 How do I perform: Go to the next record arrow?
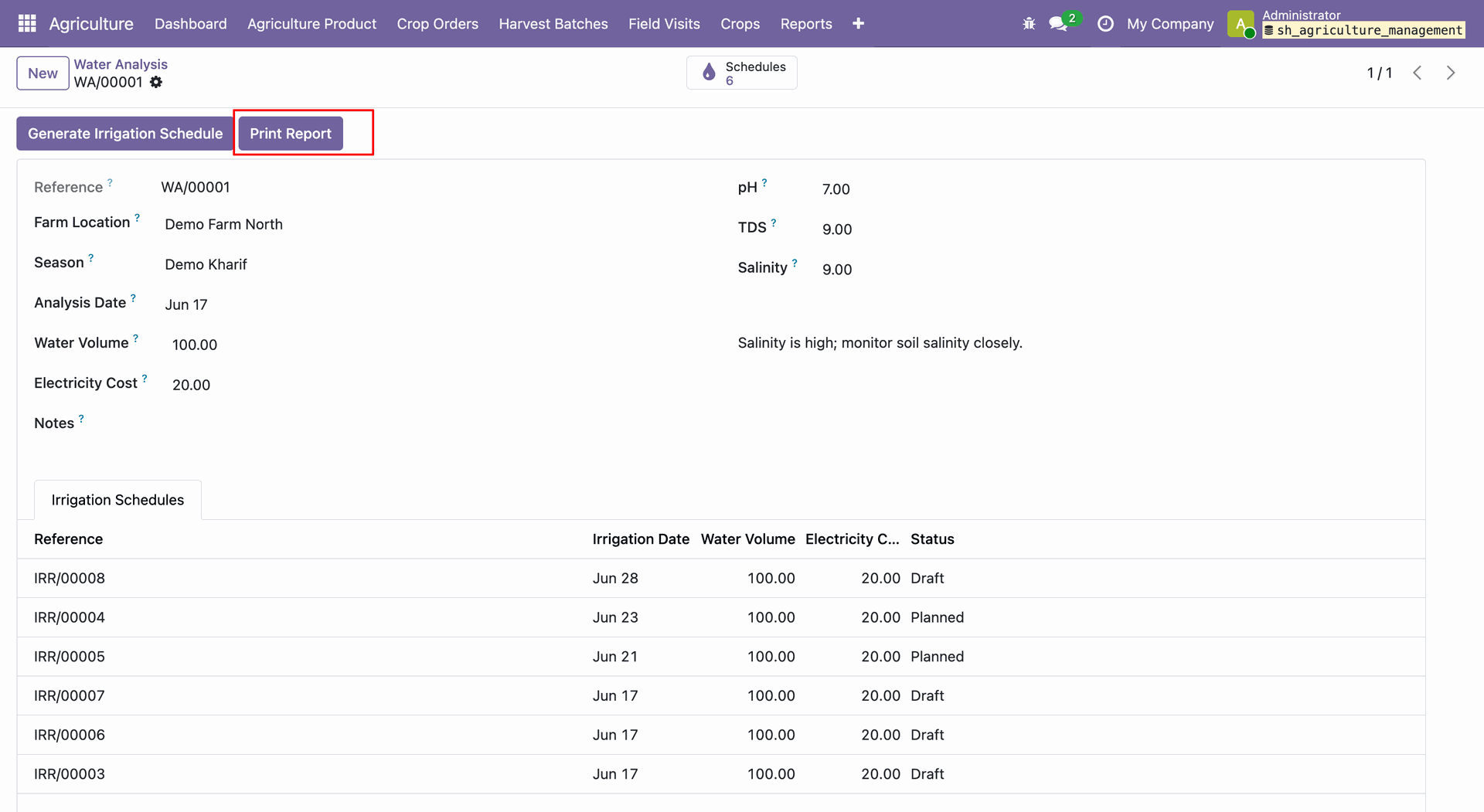[1451, 73]
